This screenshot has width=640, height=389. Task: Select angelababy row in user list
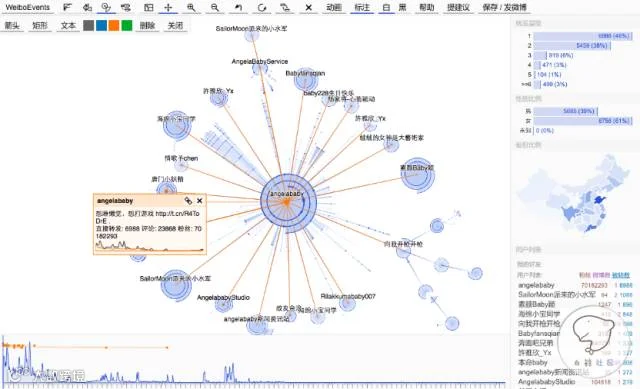pyautogui.click(x=575, y=285)
